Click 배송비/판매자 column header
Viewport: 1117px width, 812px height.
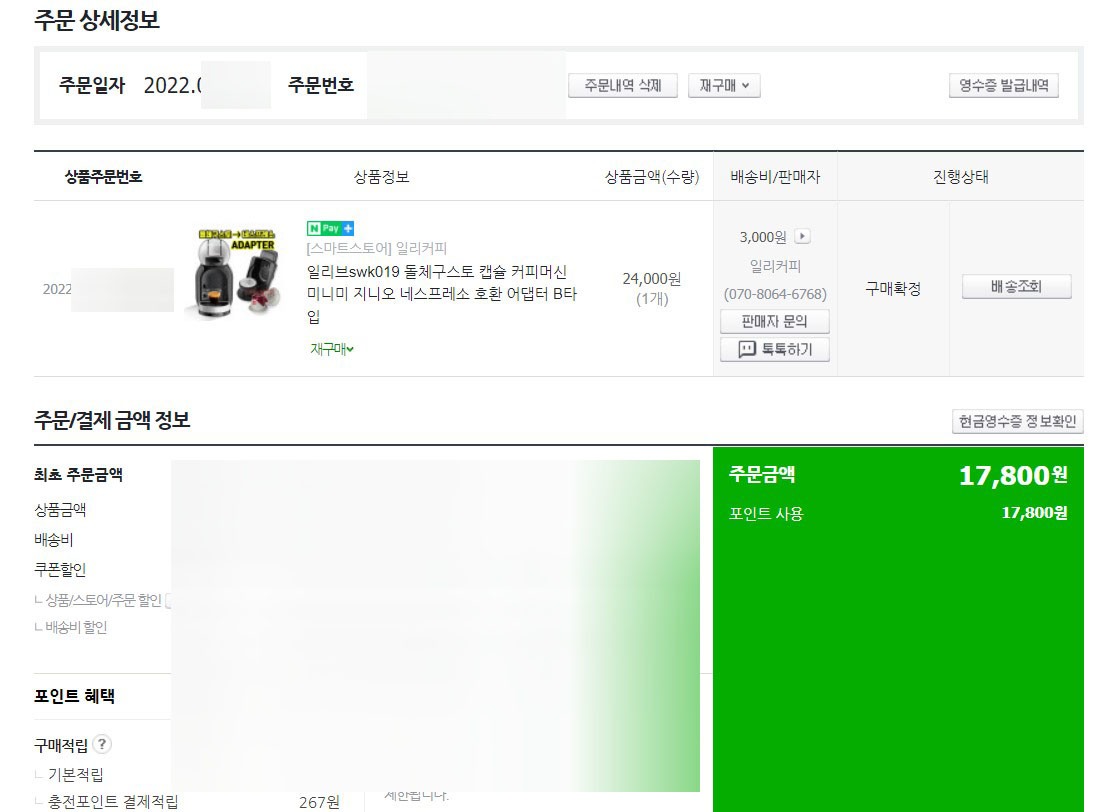(775, 177)
